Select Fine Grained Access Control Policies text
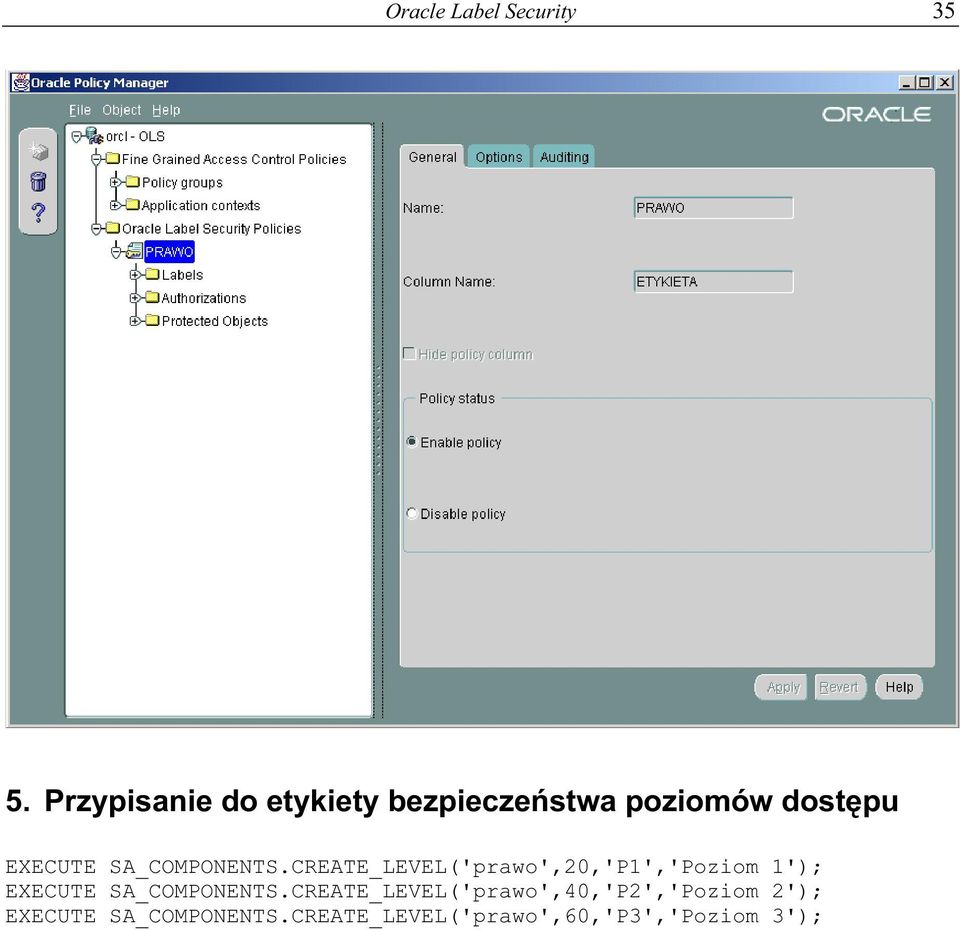This screenshot has width=960, height=930. pyautogui.click(x=234, y=159)
